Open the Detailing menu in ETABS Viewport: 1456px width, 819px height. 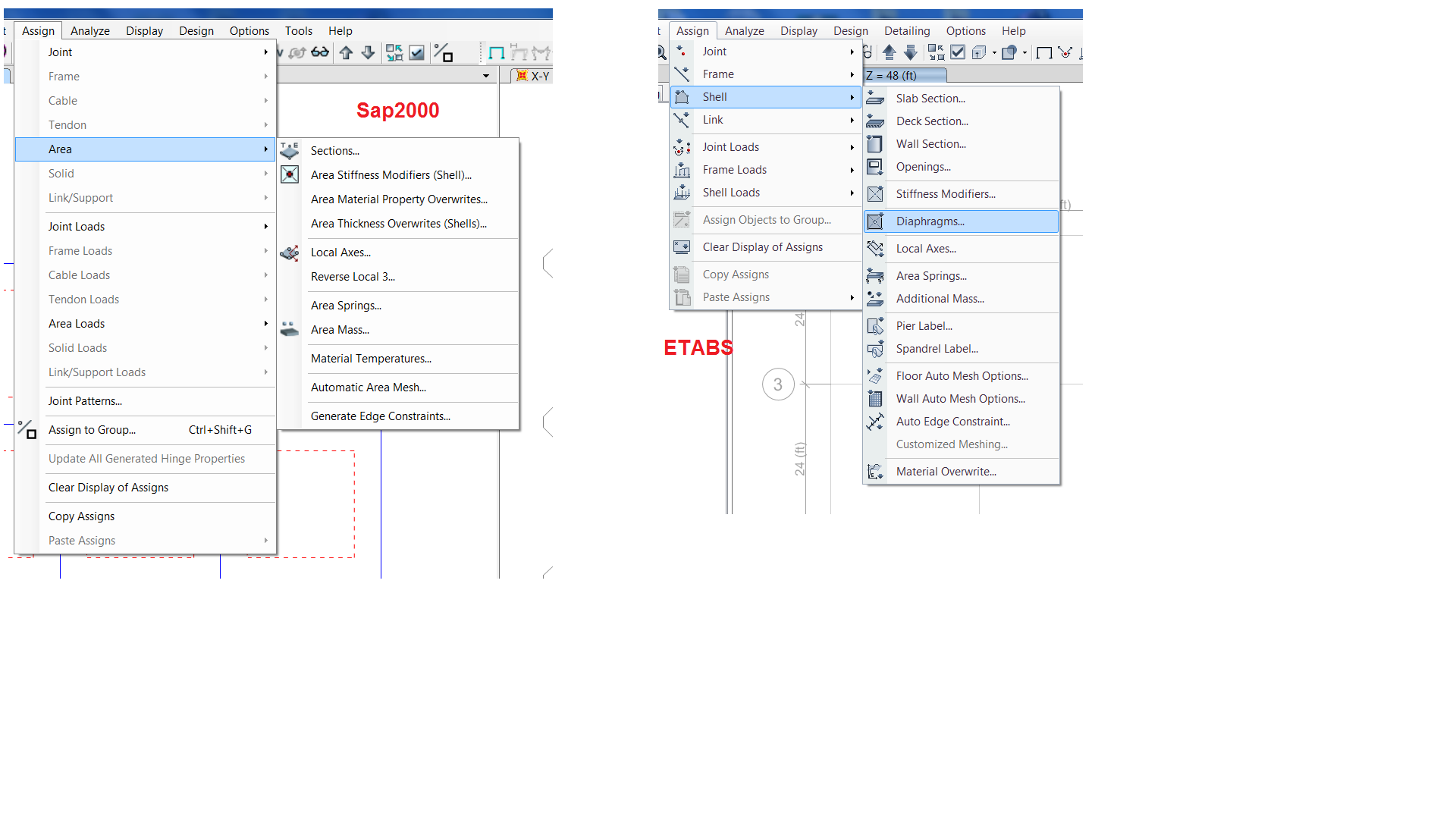point(907,31)
